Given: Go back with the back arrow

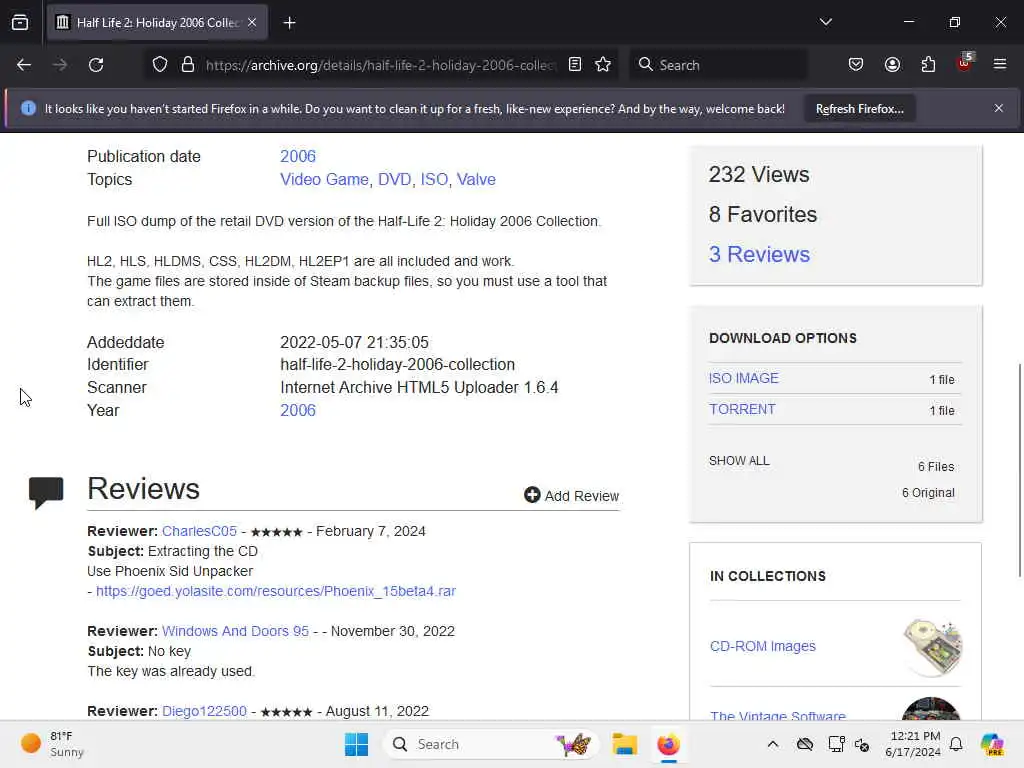Looking at the screenshot, I should tap(24, 65).
